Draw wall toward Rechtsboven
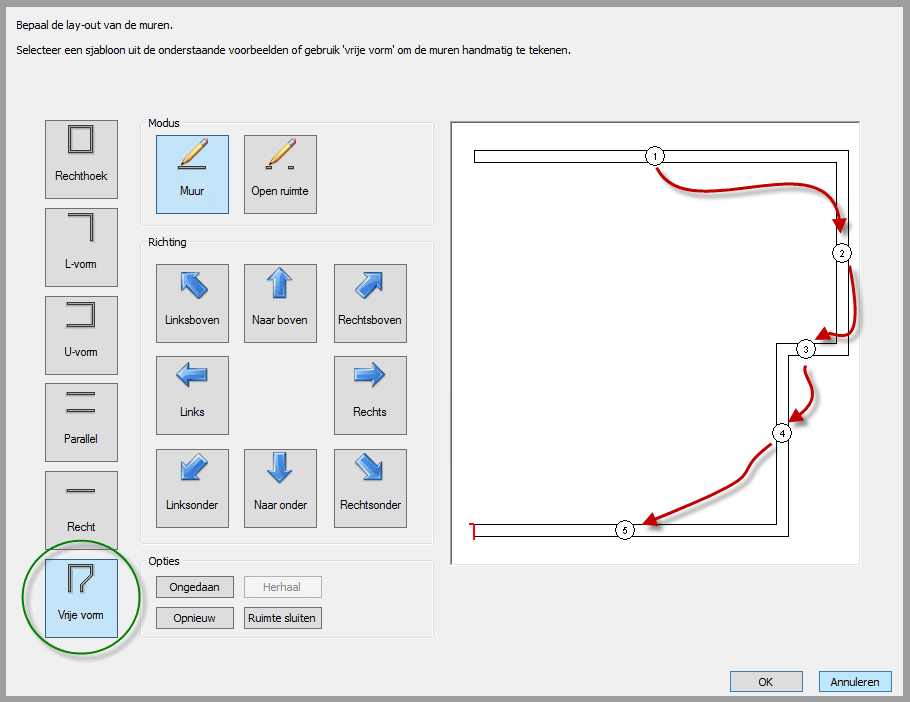Image resolution: width=910 pixels, height=702 pixels. (x=370, y=303)
